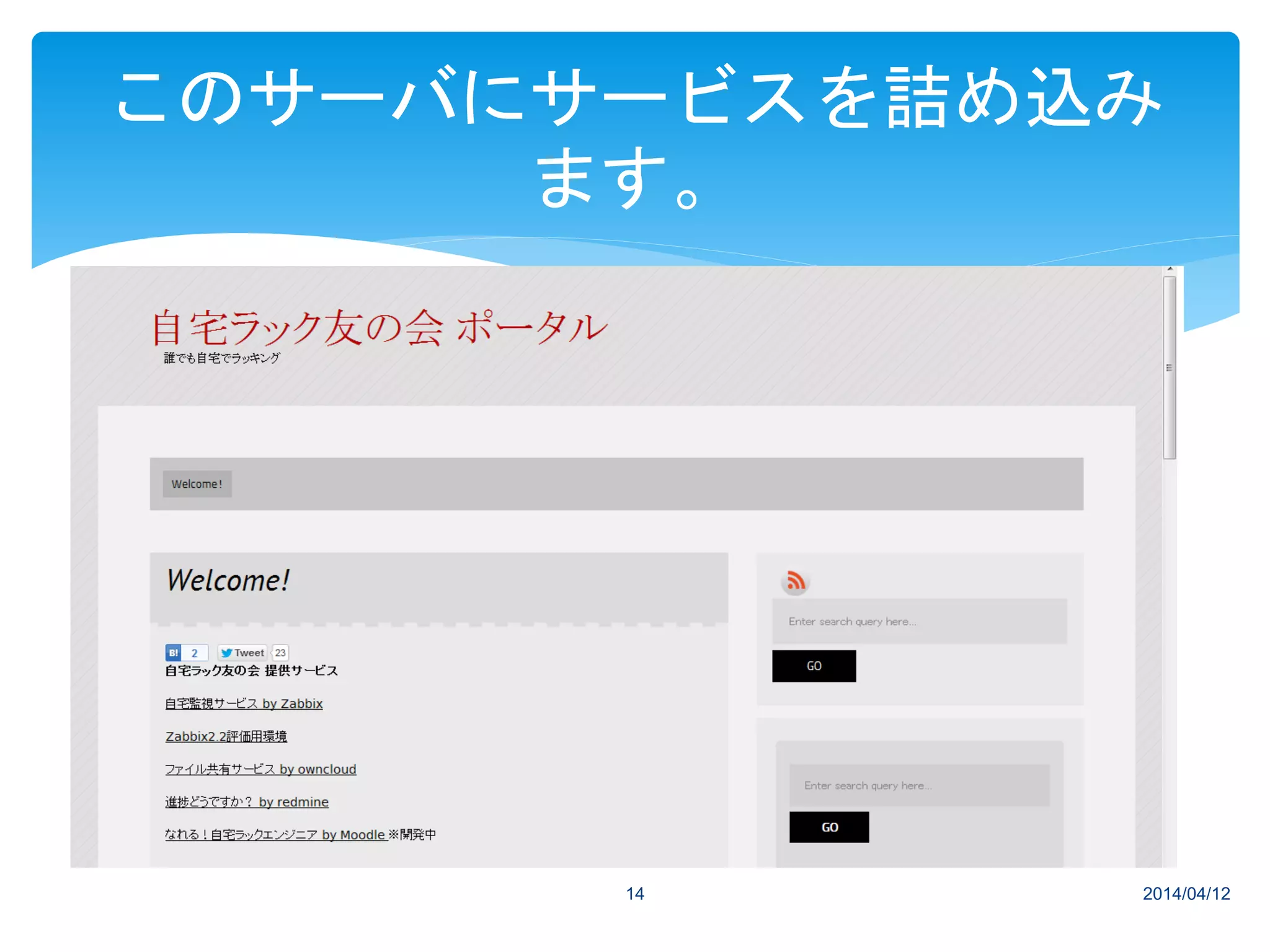Click the ※開発中 note text
Screen dimensions: 1270x952
tap(412, 835)
